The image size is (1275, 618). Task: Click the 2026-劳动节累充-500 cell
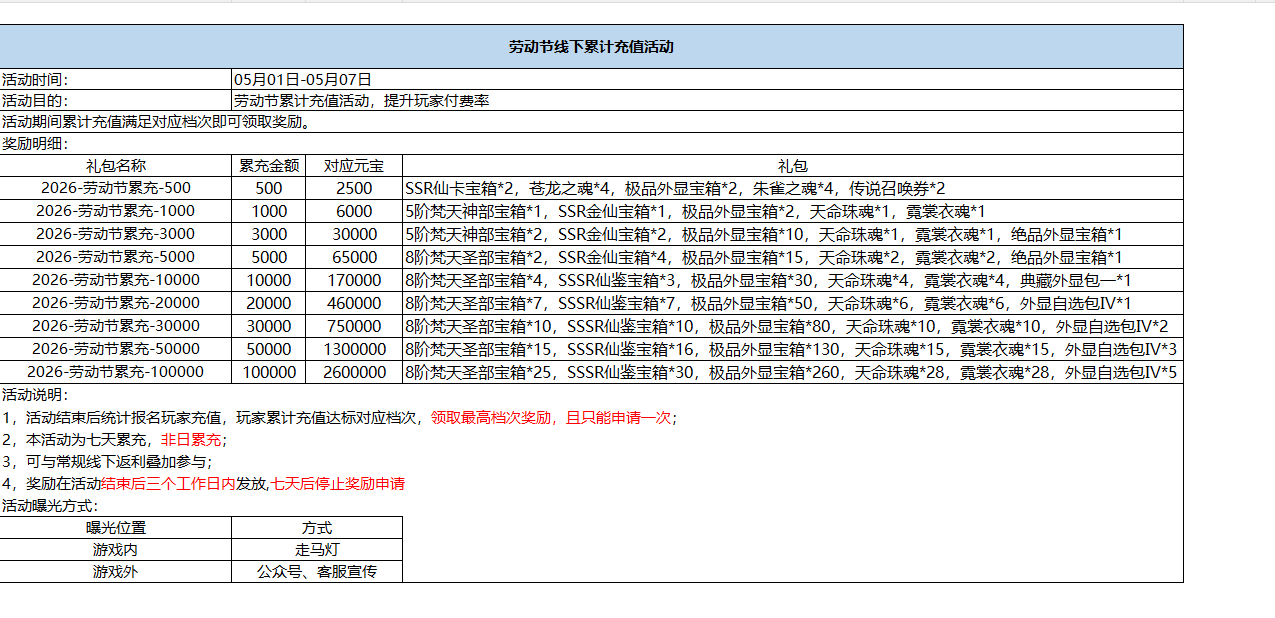pos(115,188)
